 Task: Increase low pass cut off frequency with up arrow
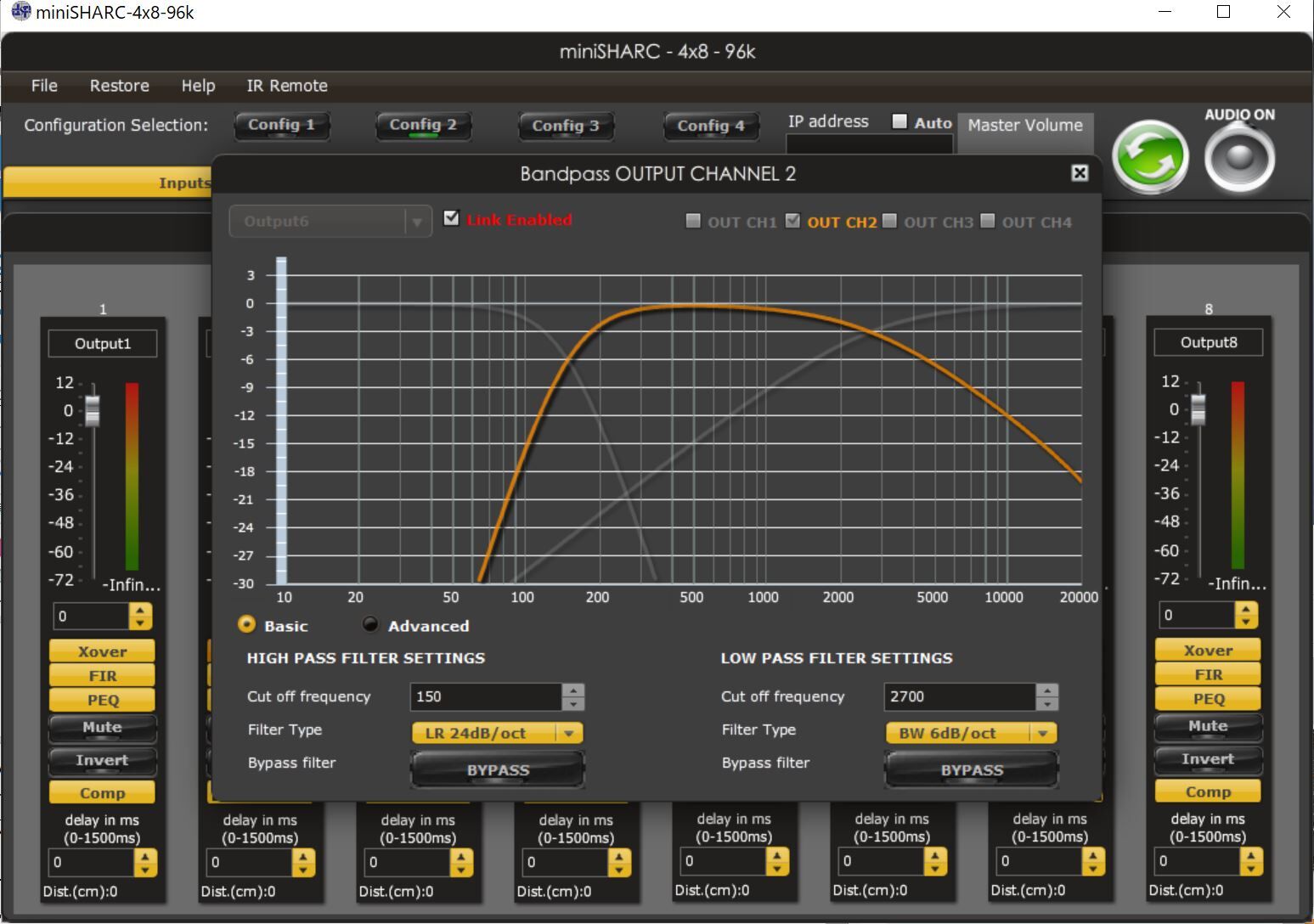tap(1047, 690)
